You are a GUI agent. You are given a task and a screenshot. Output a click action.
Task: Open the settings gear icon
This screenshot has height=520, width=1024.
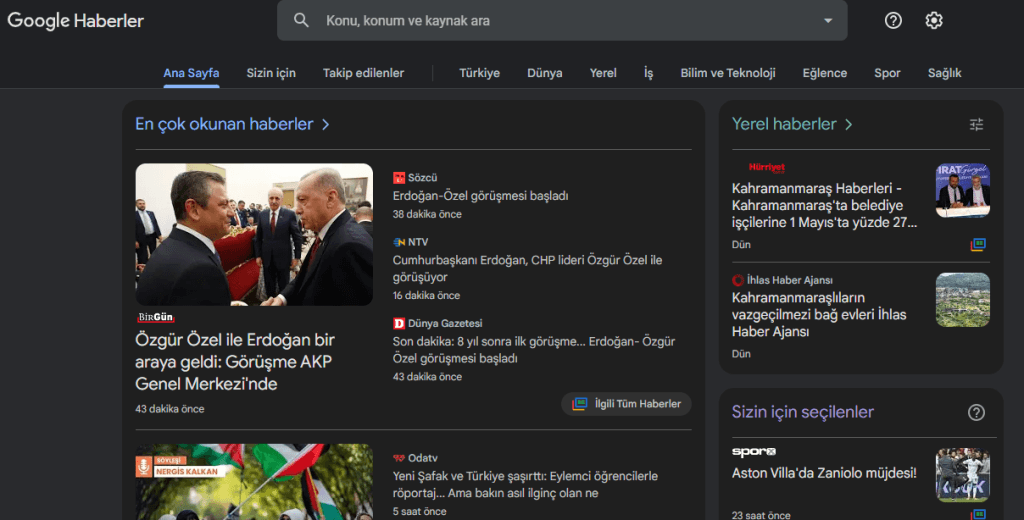tap(934, 20)
